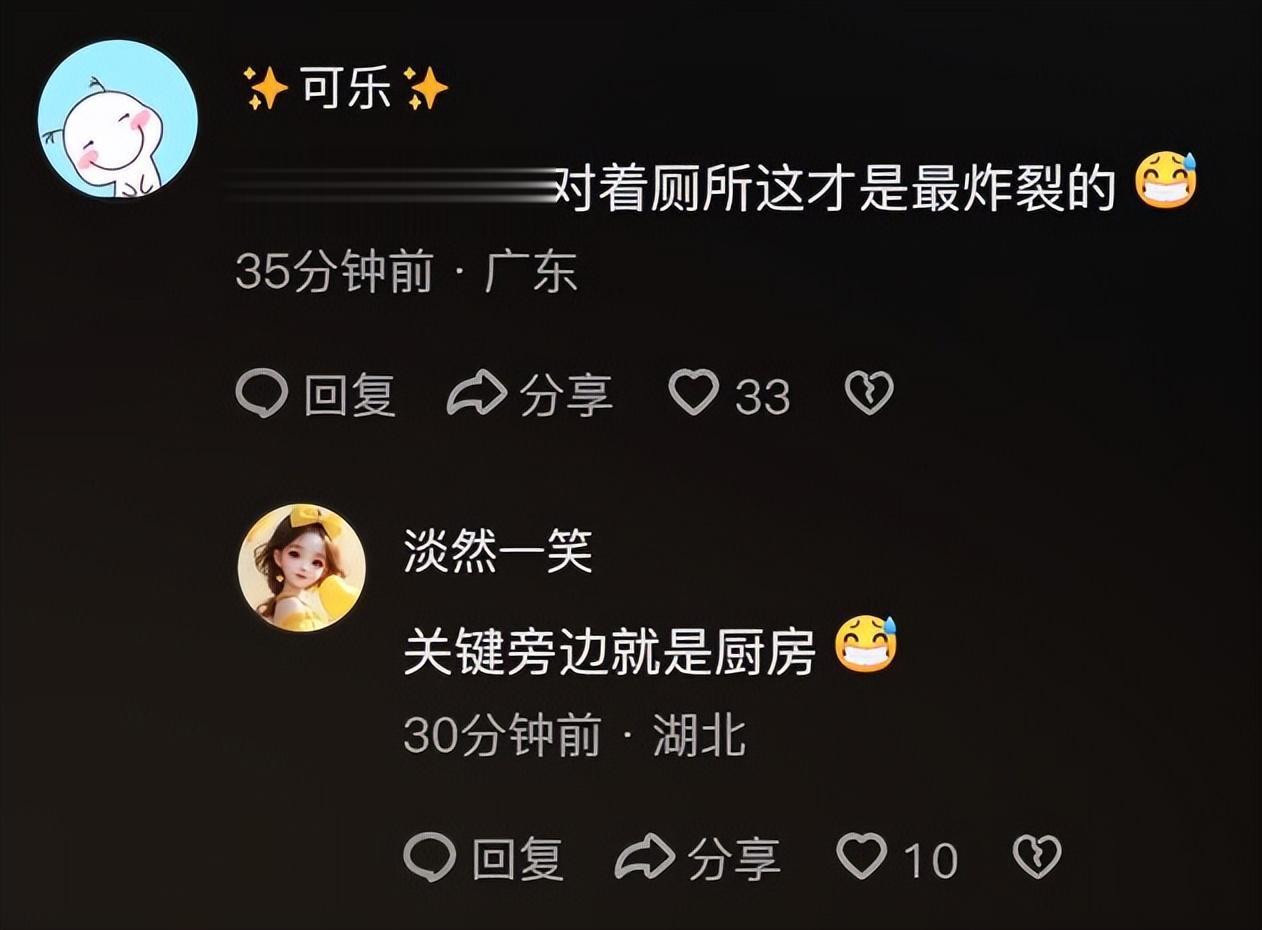Click the like count 33
The image size is (1262, 930).
[x=763, y=398]
